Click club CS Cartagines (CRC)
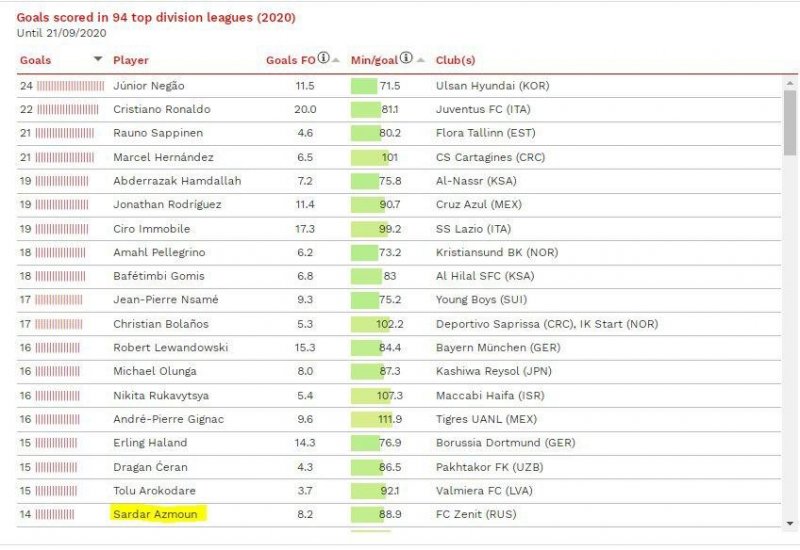Viewport: 800px width, 550px height. click(490, 157)
